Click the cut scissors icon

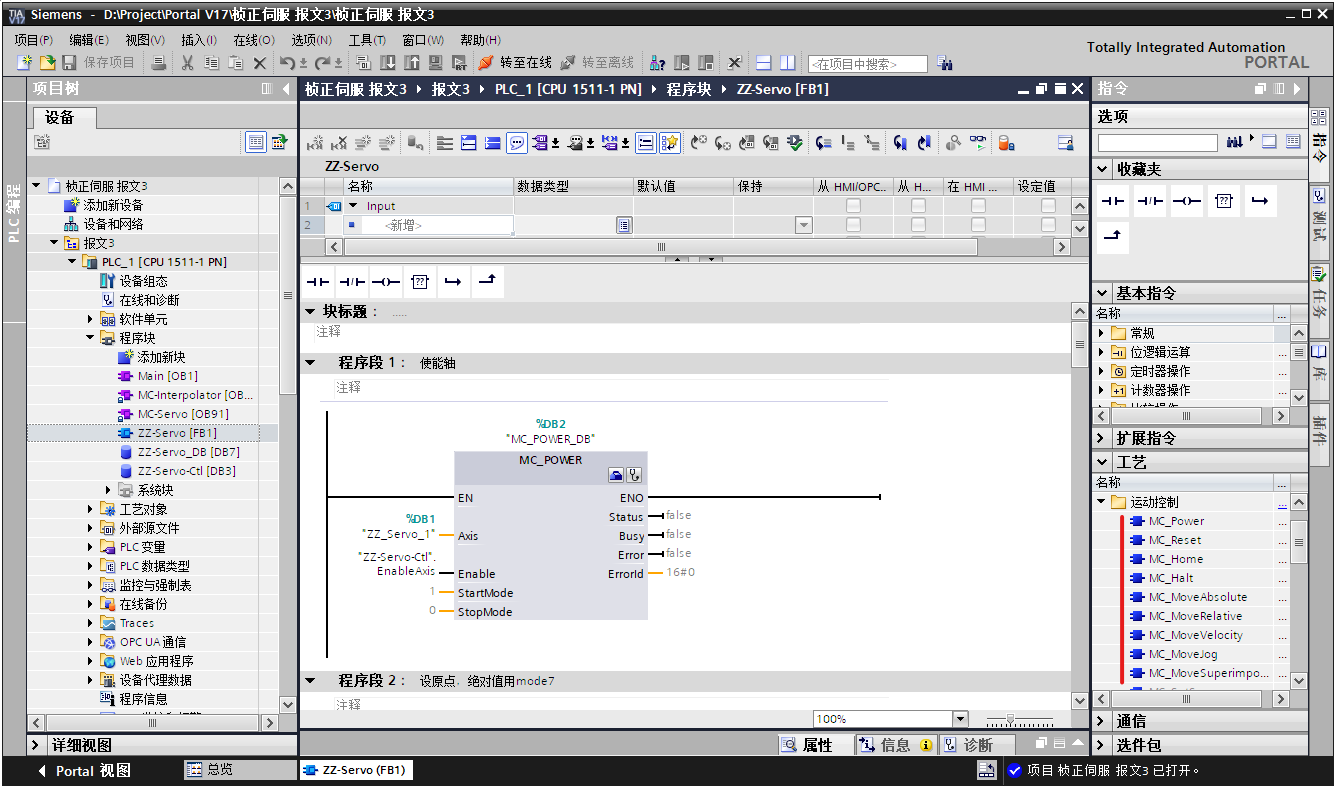pyautogui.click(x=187, y=63)
